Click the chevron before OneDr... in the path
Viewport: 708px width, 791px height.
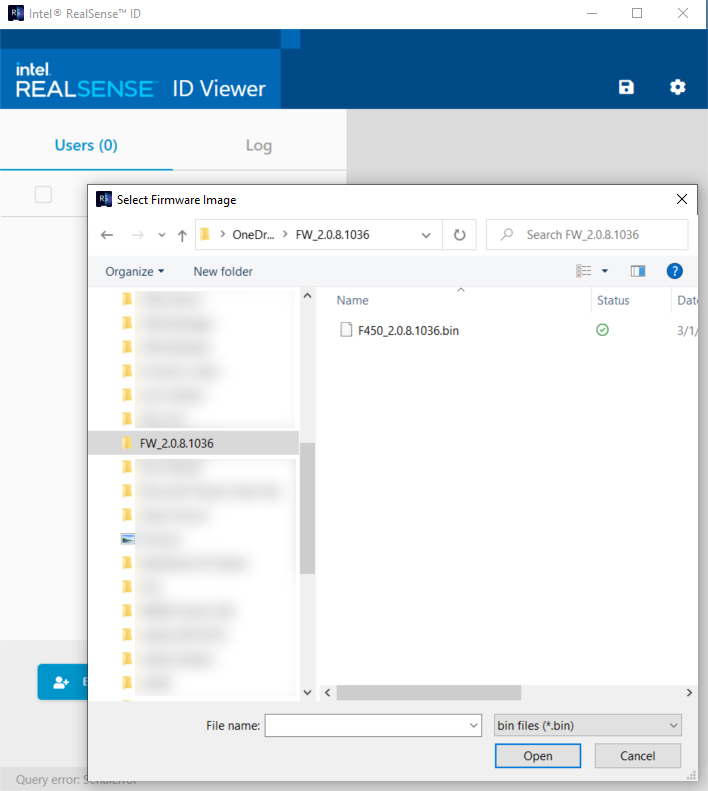click(223, 234)
